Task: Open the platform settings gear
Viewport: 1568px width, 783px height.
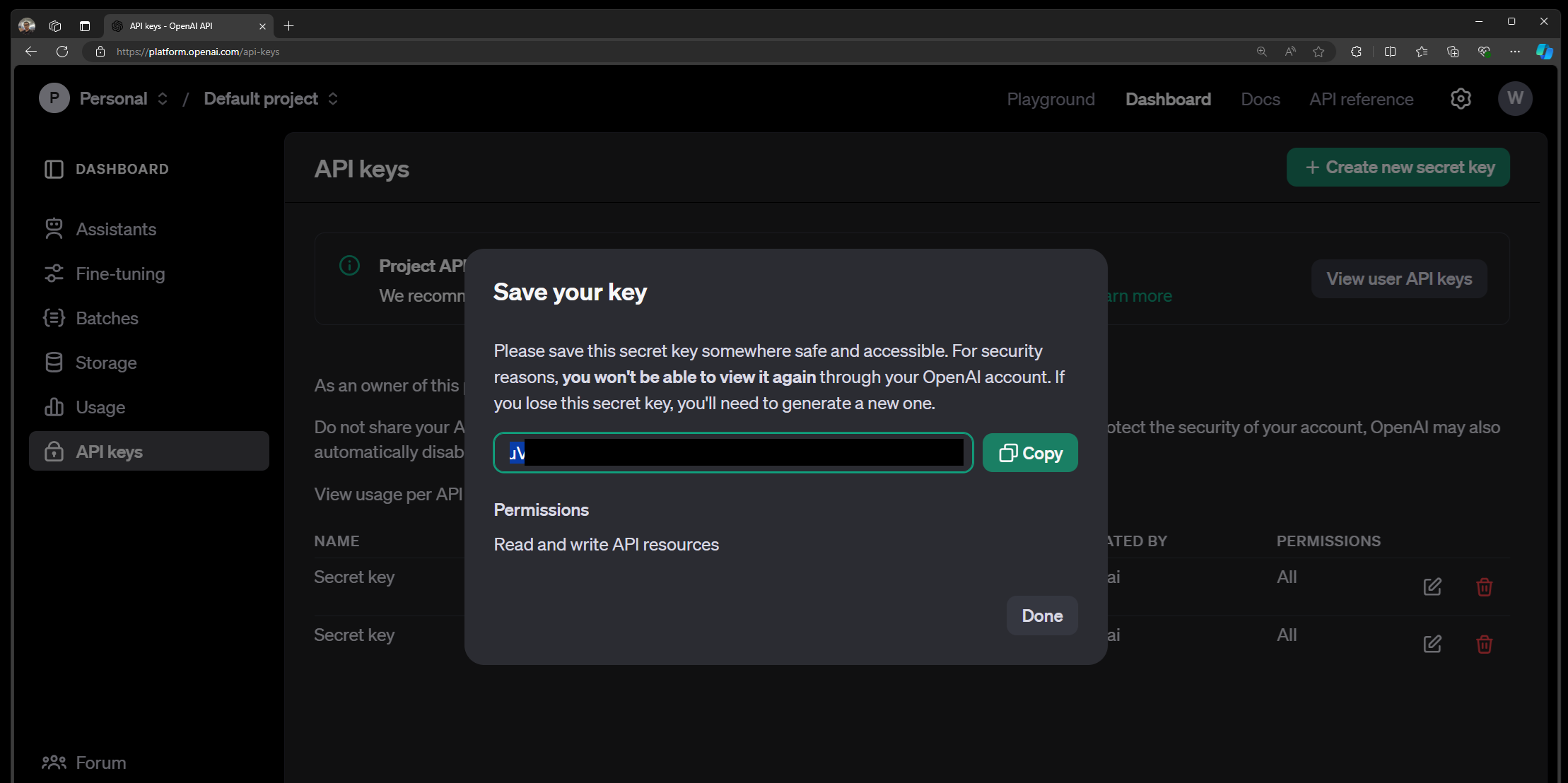Action: pos(1461,98)
